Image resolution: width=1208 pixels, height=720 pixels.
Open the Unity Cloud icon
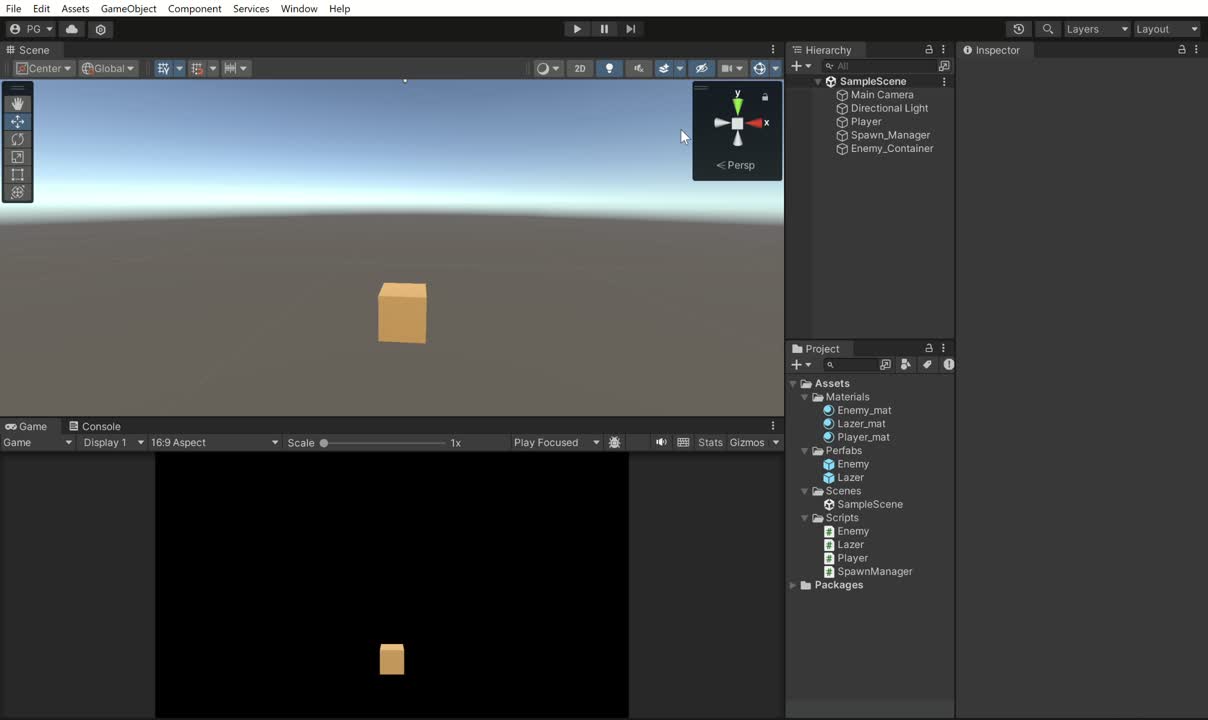(72, 29)
